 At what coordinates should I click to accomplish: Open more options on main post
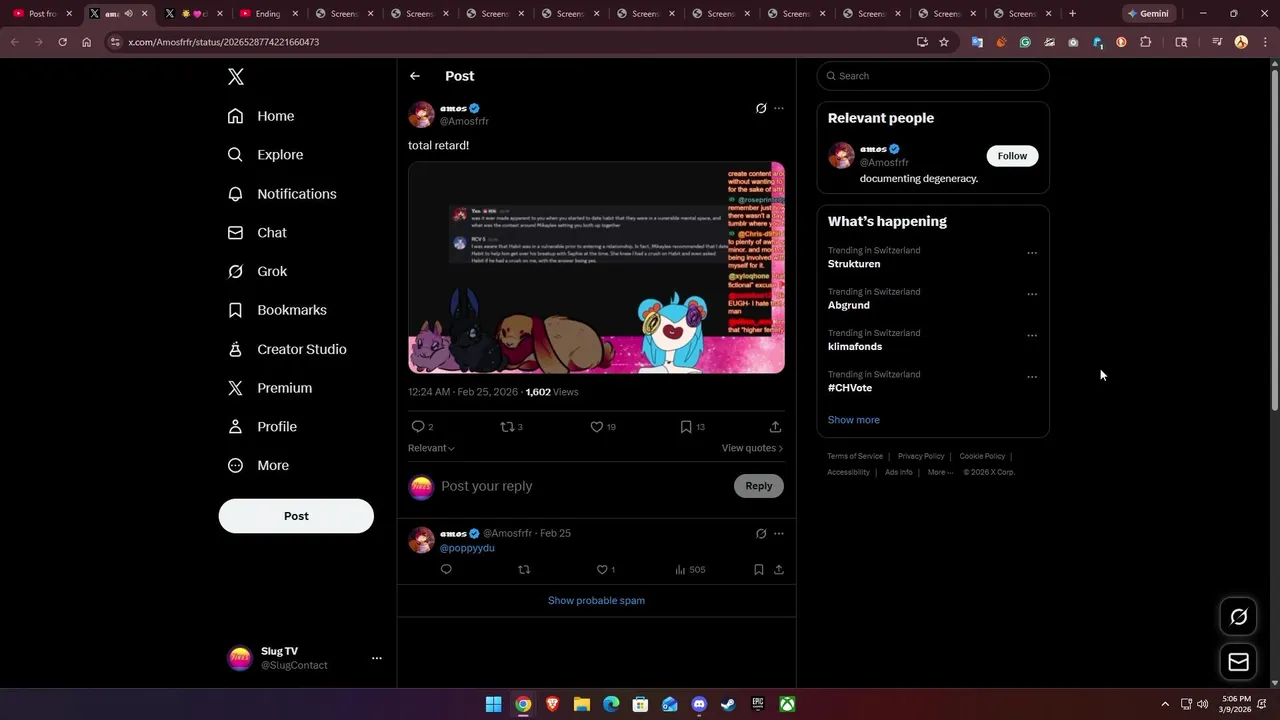(x=779, y=108)
